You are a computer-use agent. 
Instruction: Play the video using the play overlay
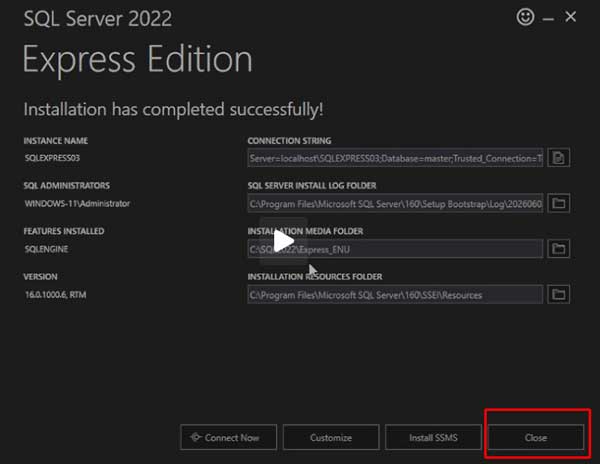[284, 241]
